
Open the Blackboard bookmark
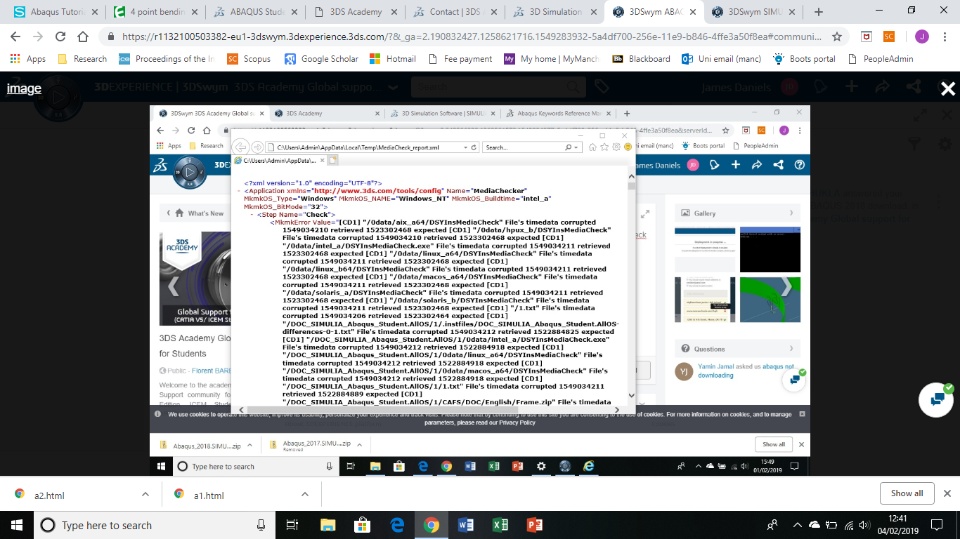click(x=641, y=59)
